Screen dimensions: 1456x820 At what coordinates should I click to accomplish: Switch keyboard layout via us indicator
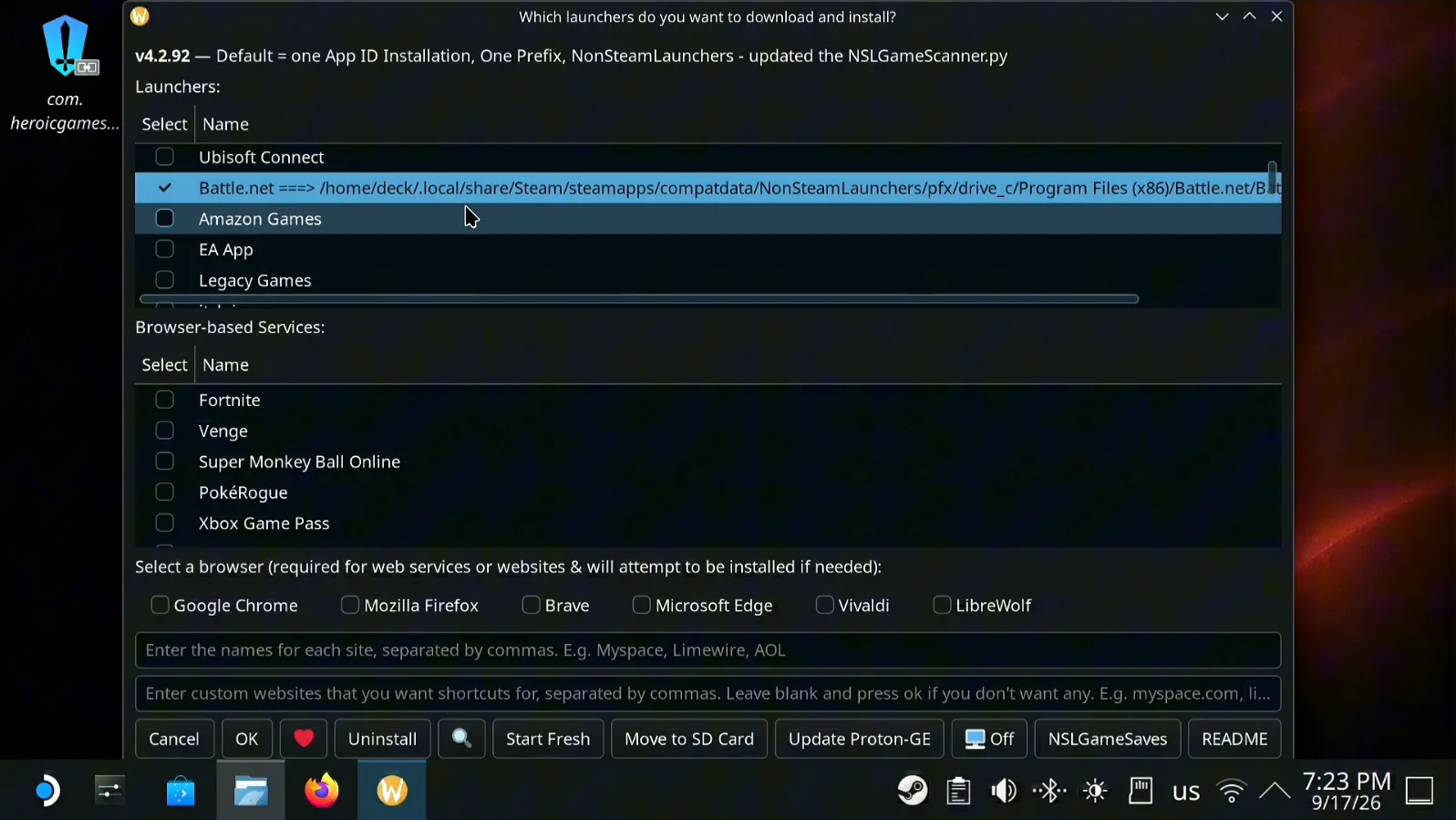(x=1186, y=791)
